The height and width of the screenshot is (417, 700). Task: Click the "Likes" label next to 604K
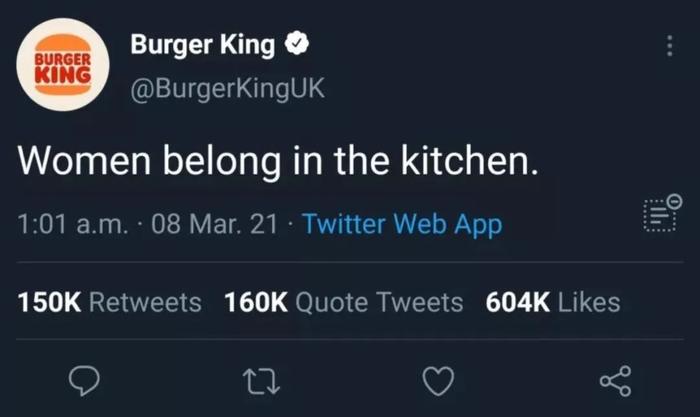[589, 302]
